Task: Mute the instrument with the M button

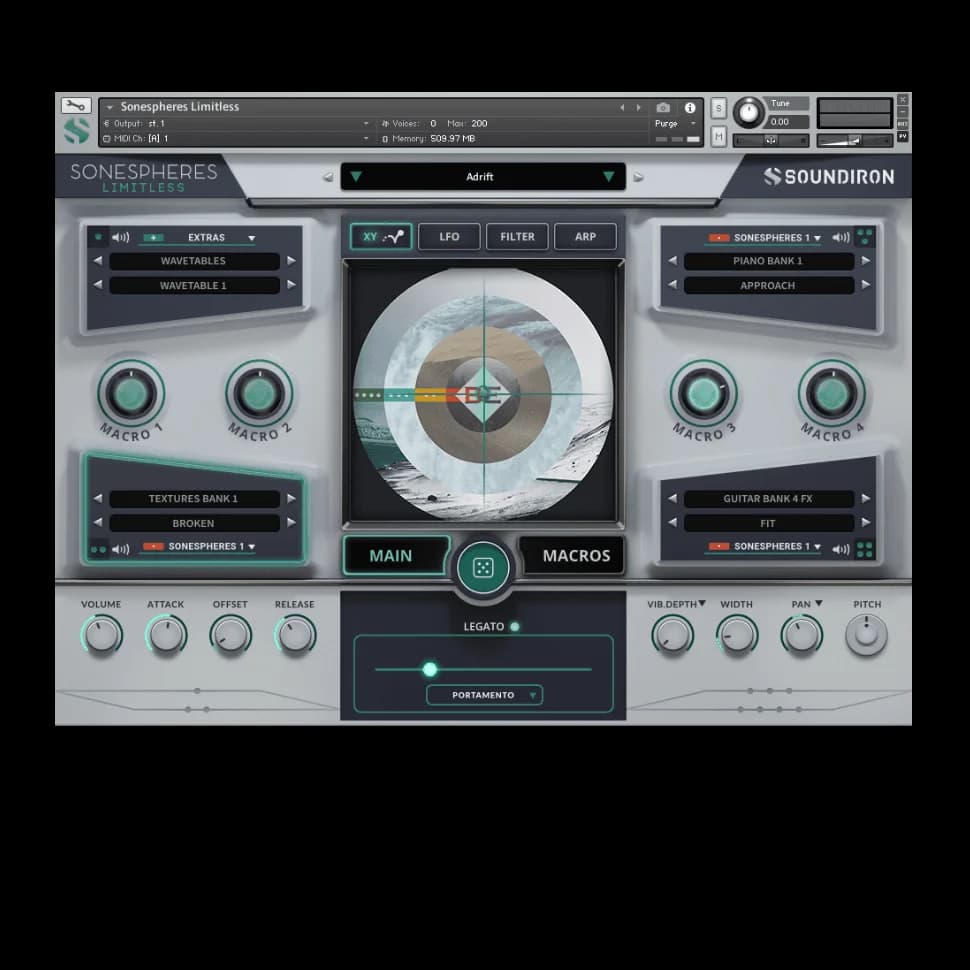Action: click(718, 135)
